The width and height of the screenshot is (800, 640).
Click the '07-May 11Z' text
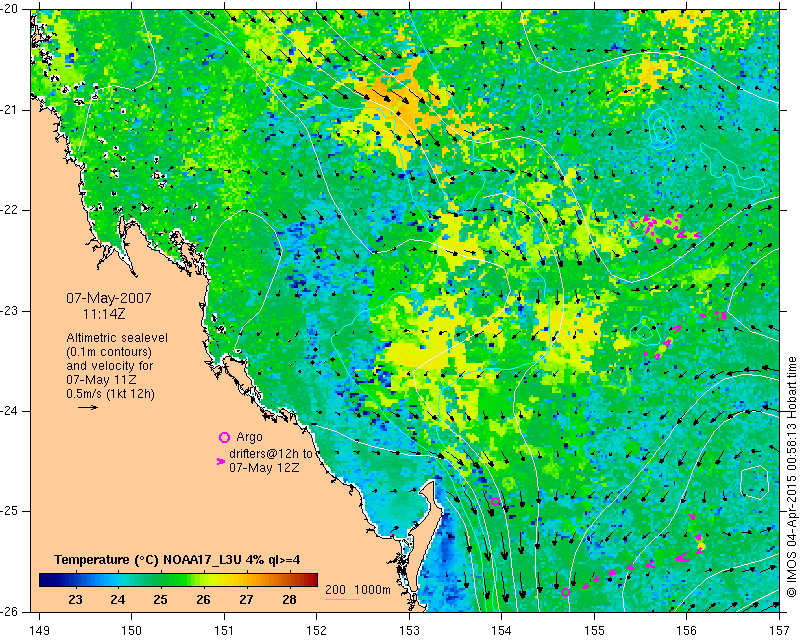(x=101, y=380)
